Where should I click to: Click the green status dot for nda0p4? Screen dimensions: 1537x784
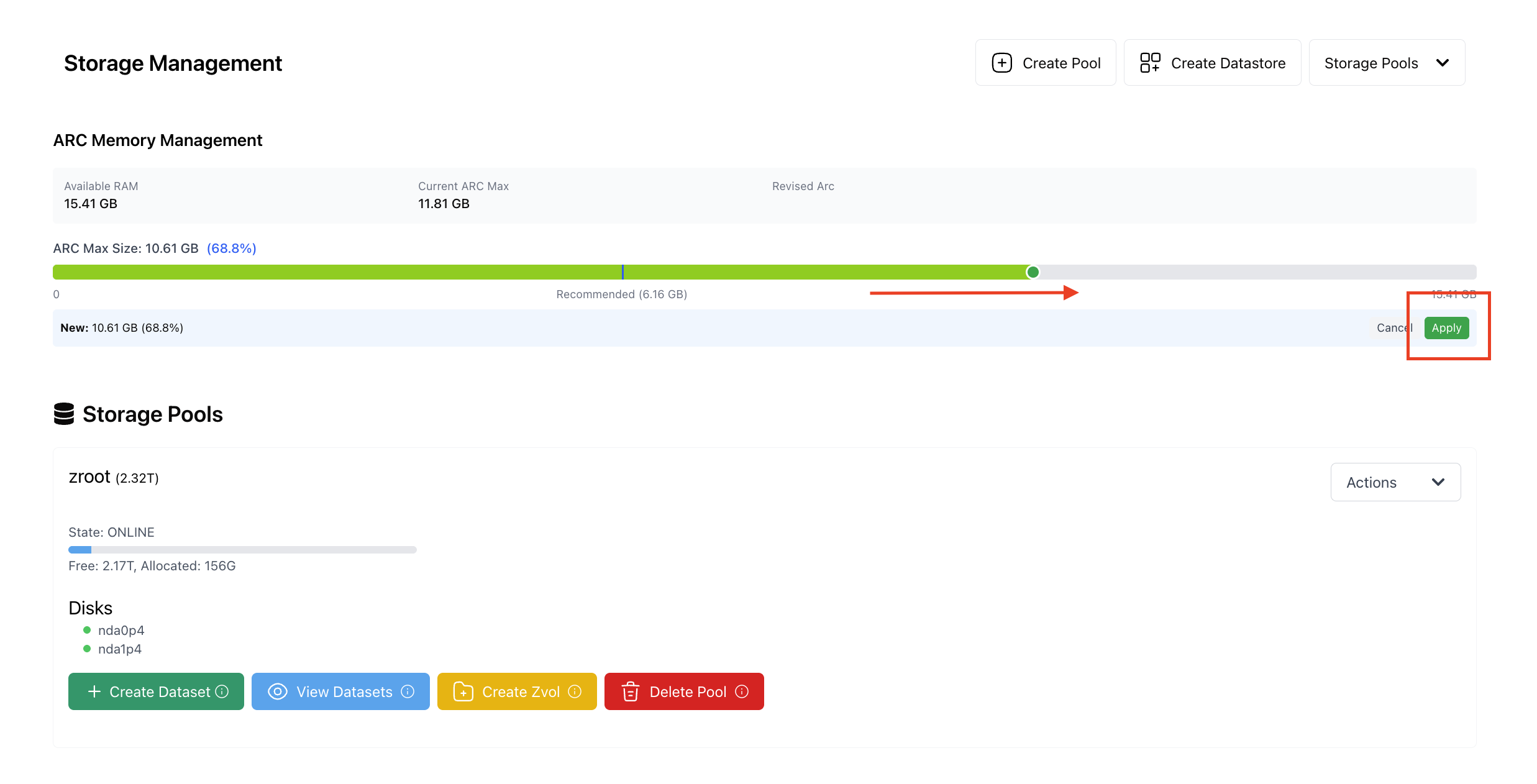point(87,630)
